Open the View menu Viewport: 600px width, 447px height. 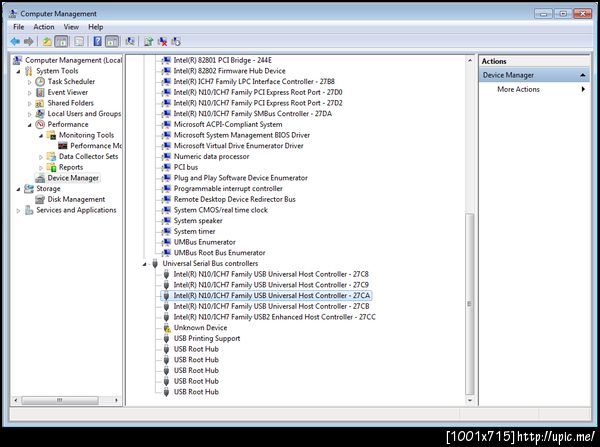[x=71, y=27]
